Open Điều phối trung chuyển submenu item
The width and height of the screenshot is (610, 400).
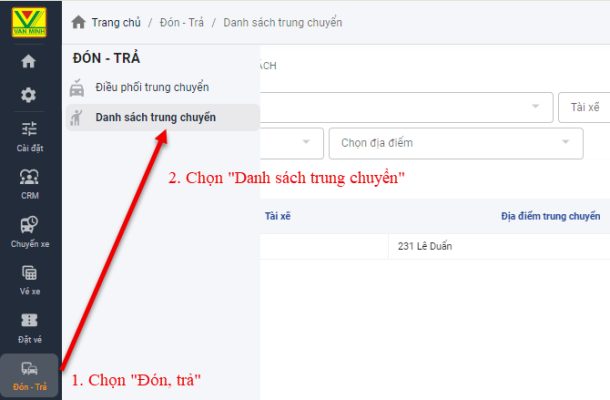[152, 87]
